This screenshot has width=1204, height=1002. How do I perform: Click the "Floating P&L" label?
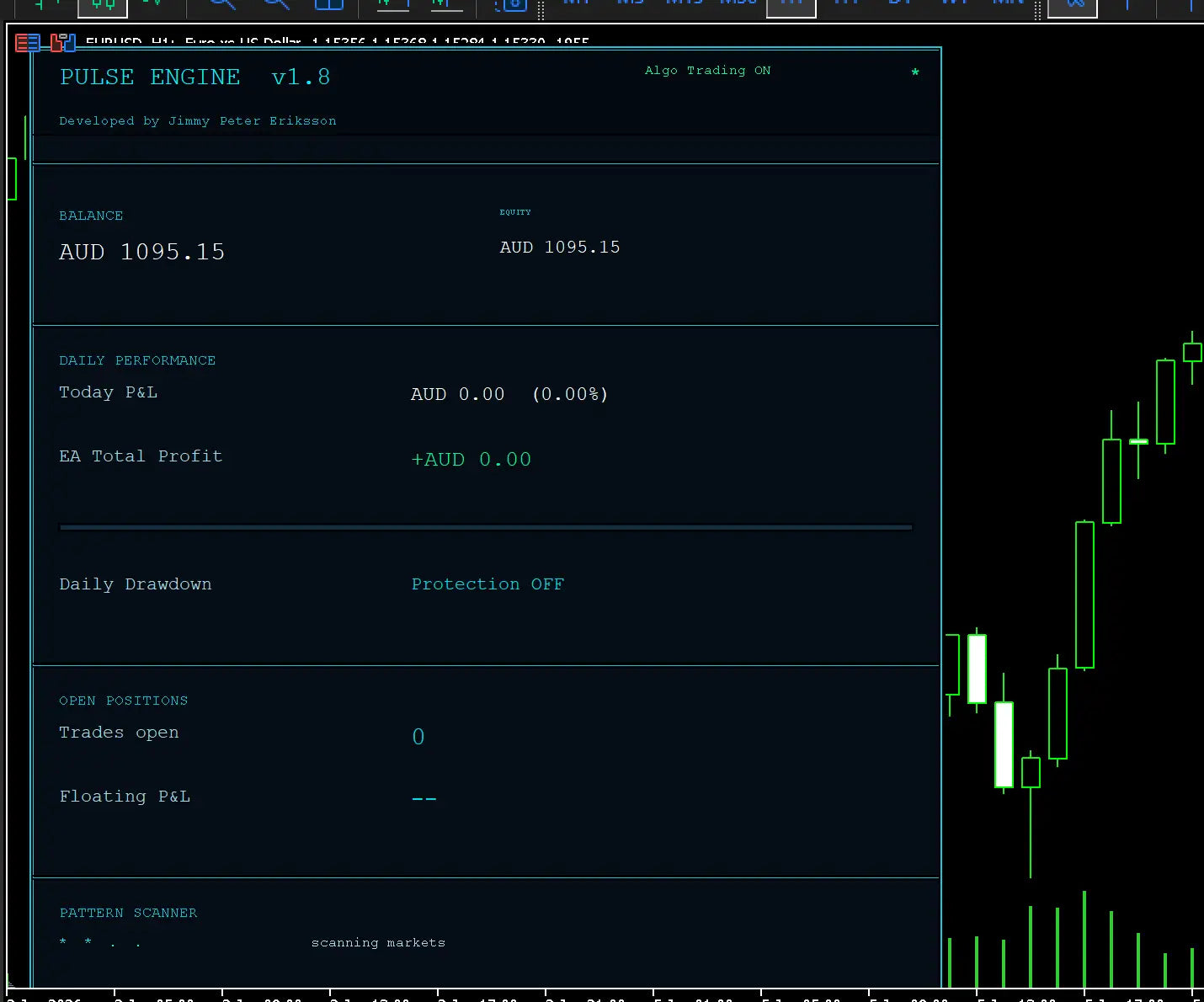click(x=125, y=797)
